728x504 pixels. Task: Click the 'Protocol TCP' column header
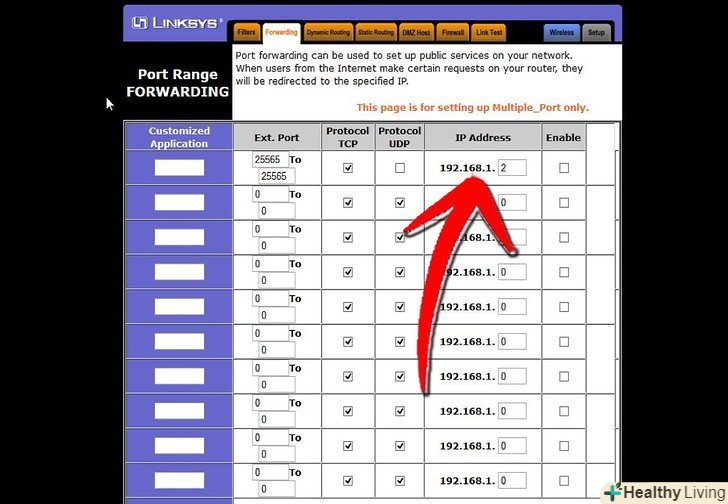click(348, 137)
